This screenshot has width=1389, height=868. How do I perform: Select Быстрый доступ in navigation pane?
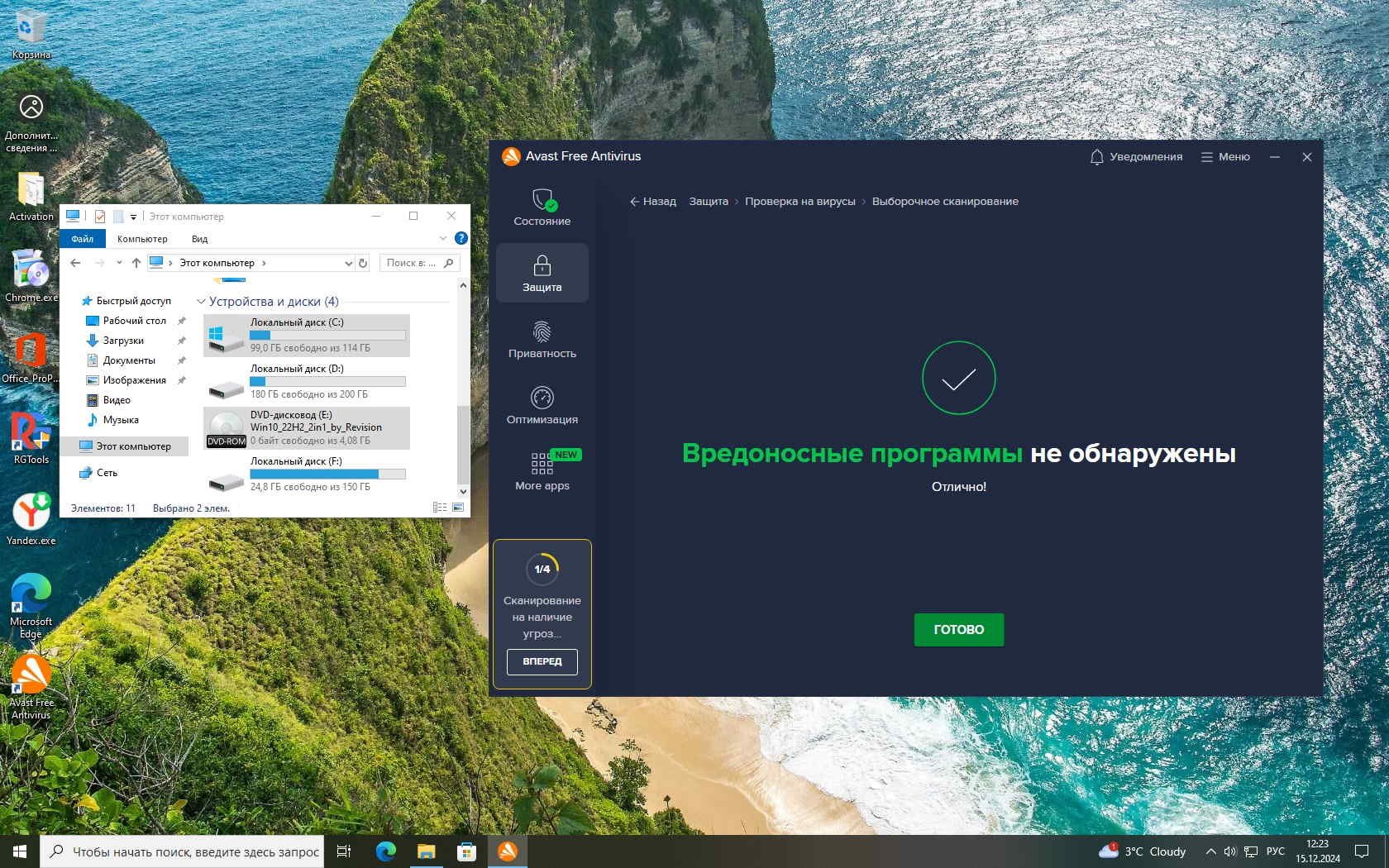133,301
